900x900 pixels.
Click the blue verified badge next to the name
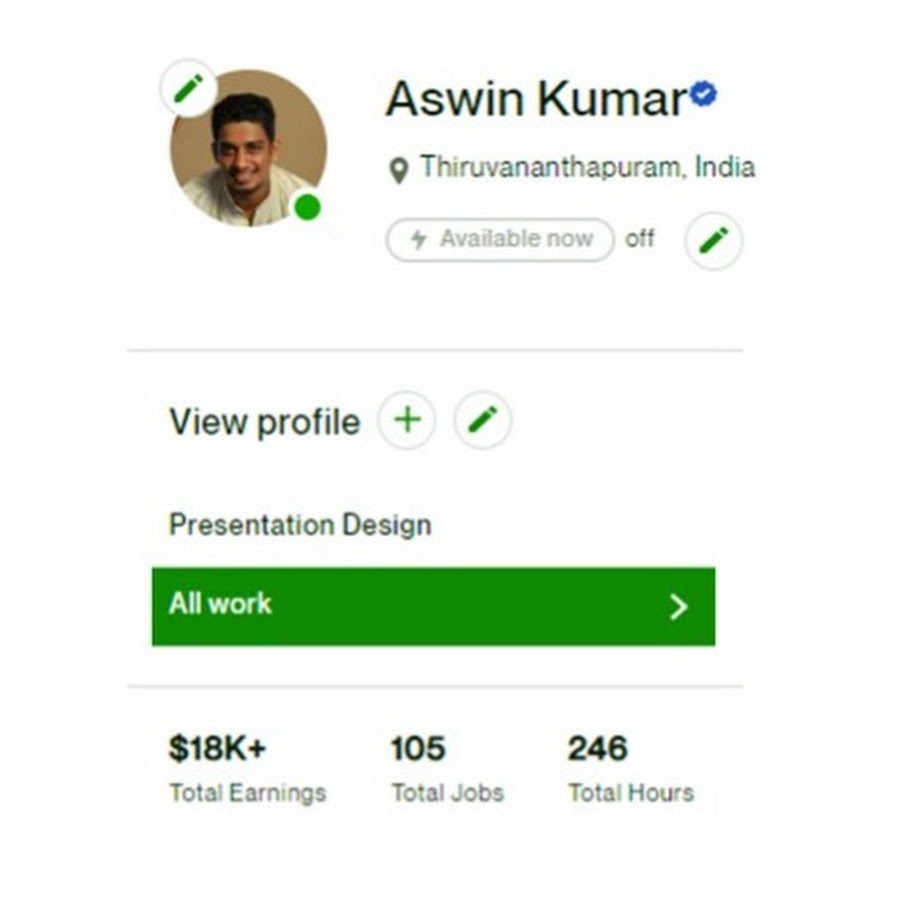coord(703,94)
